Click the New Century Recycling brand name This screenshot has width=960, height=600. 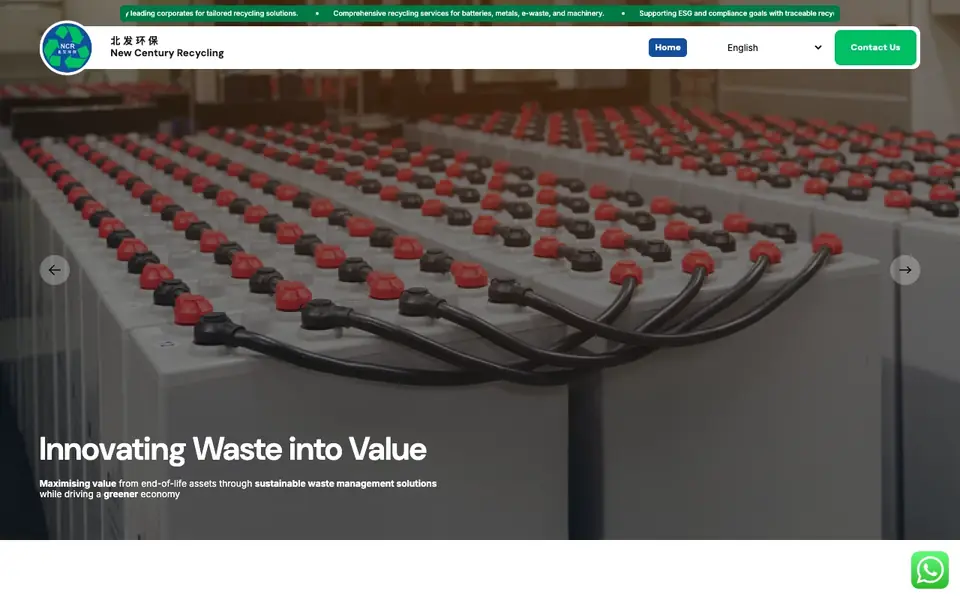point(167,53)
